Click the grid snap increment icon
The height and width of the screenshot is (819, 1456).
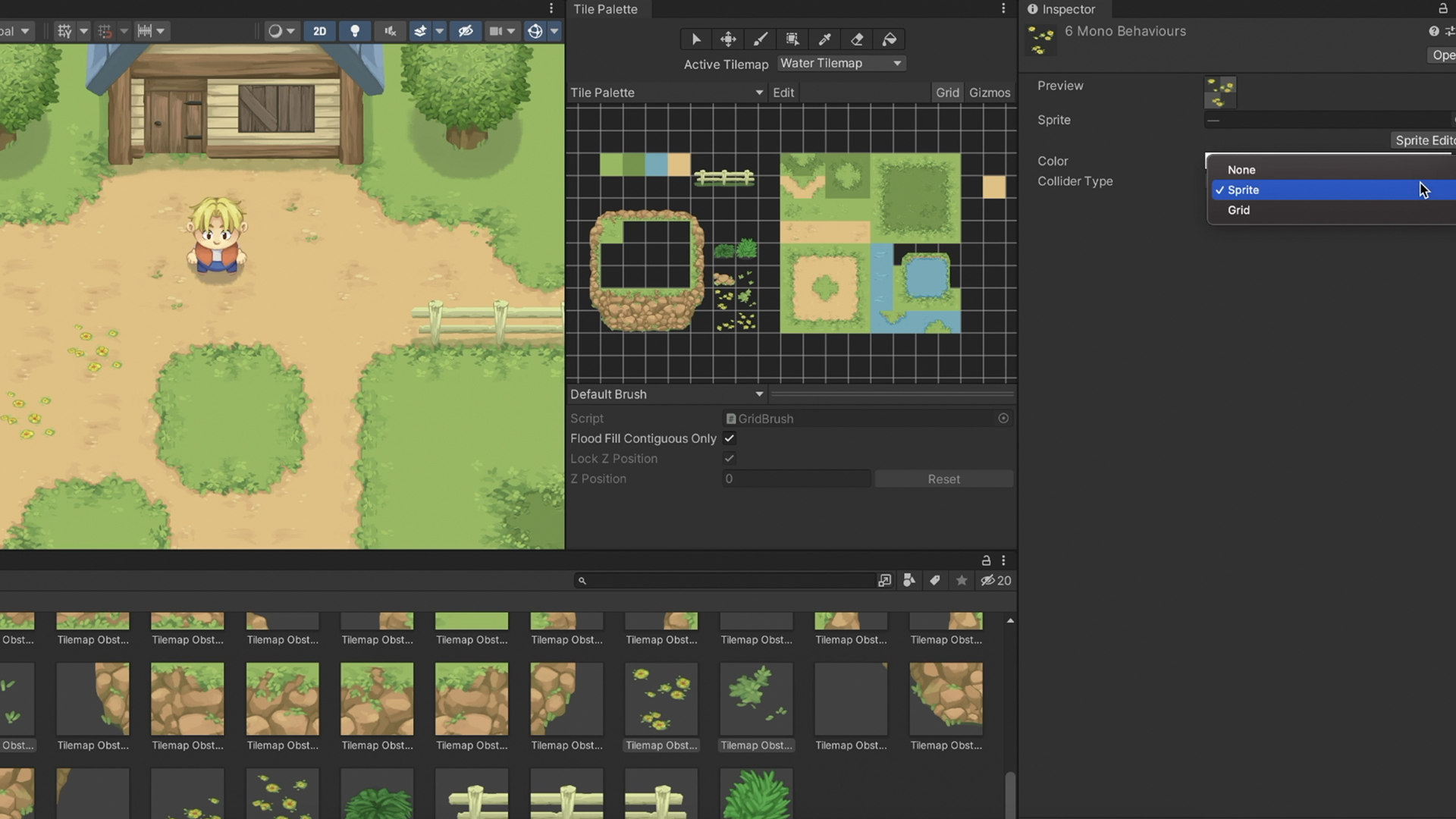coord(105,31)
